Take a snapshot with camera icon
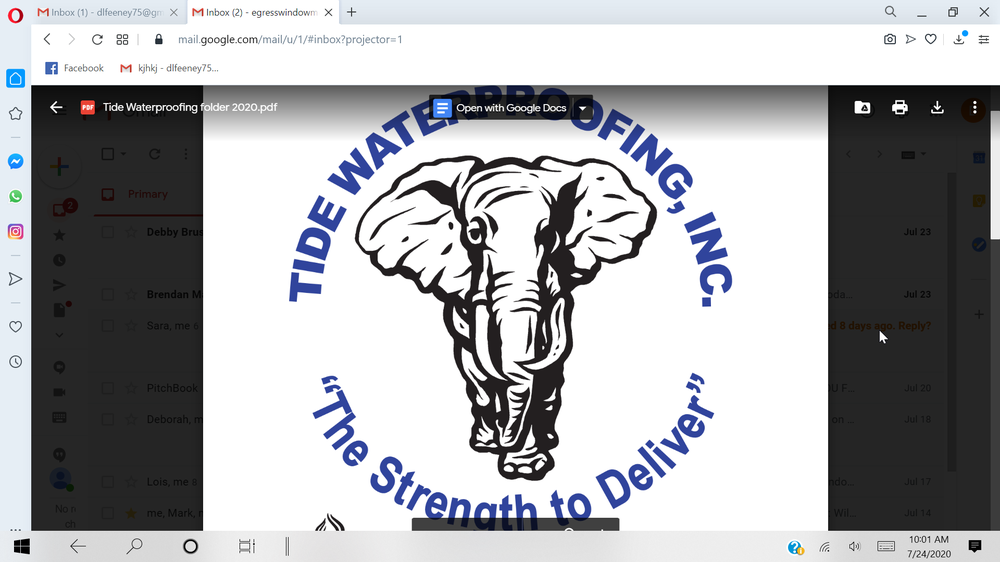The width and height of the screenshot is (1000, 562). pyautogui.click(x=890, y=40)
